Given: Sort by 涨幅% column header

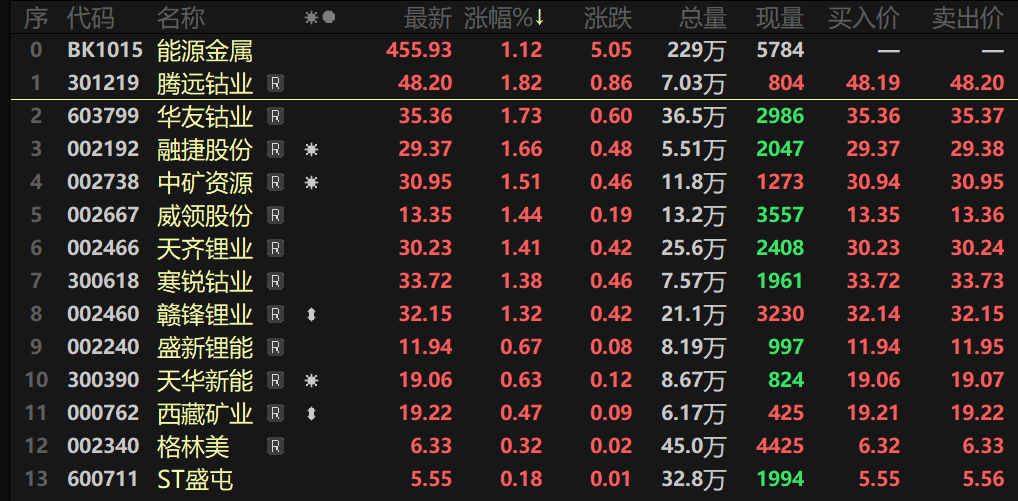Looking at the screenshot, I should click(504, 19).
